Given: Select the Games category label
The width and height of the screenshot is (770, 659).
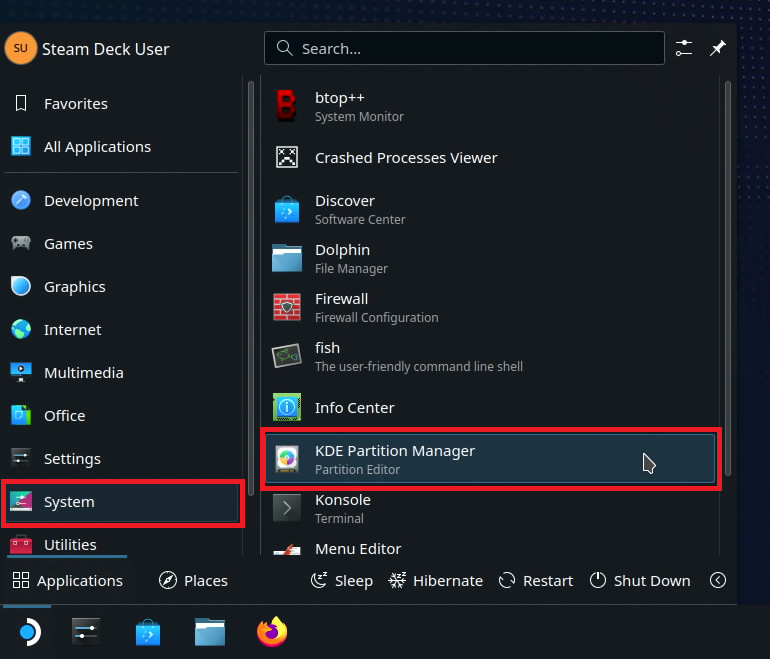Looking at the screenshot, I should click(x=68, y=244).
